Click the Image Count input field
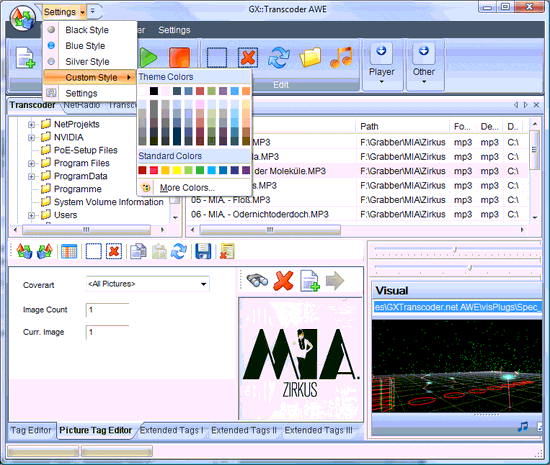550x465 pixels. point(107,310)
